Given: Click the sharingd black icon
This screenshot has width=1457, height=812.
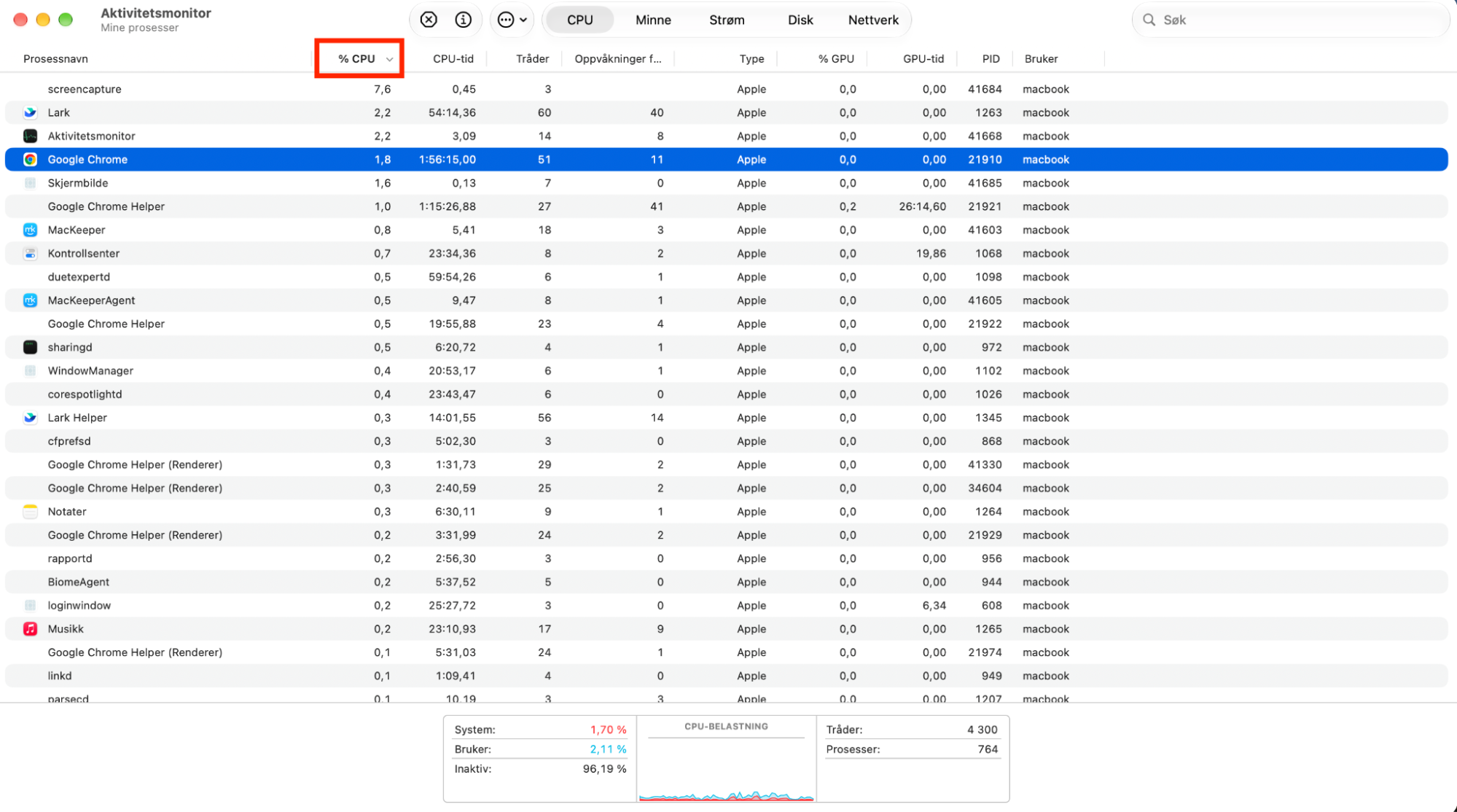Looking at the screenshot, I should click(x=30, y=347).
